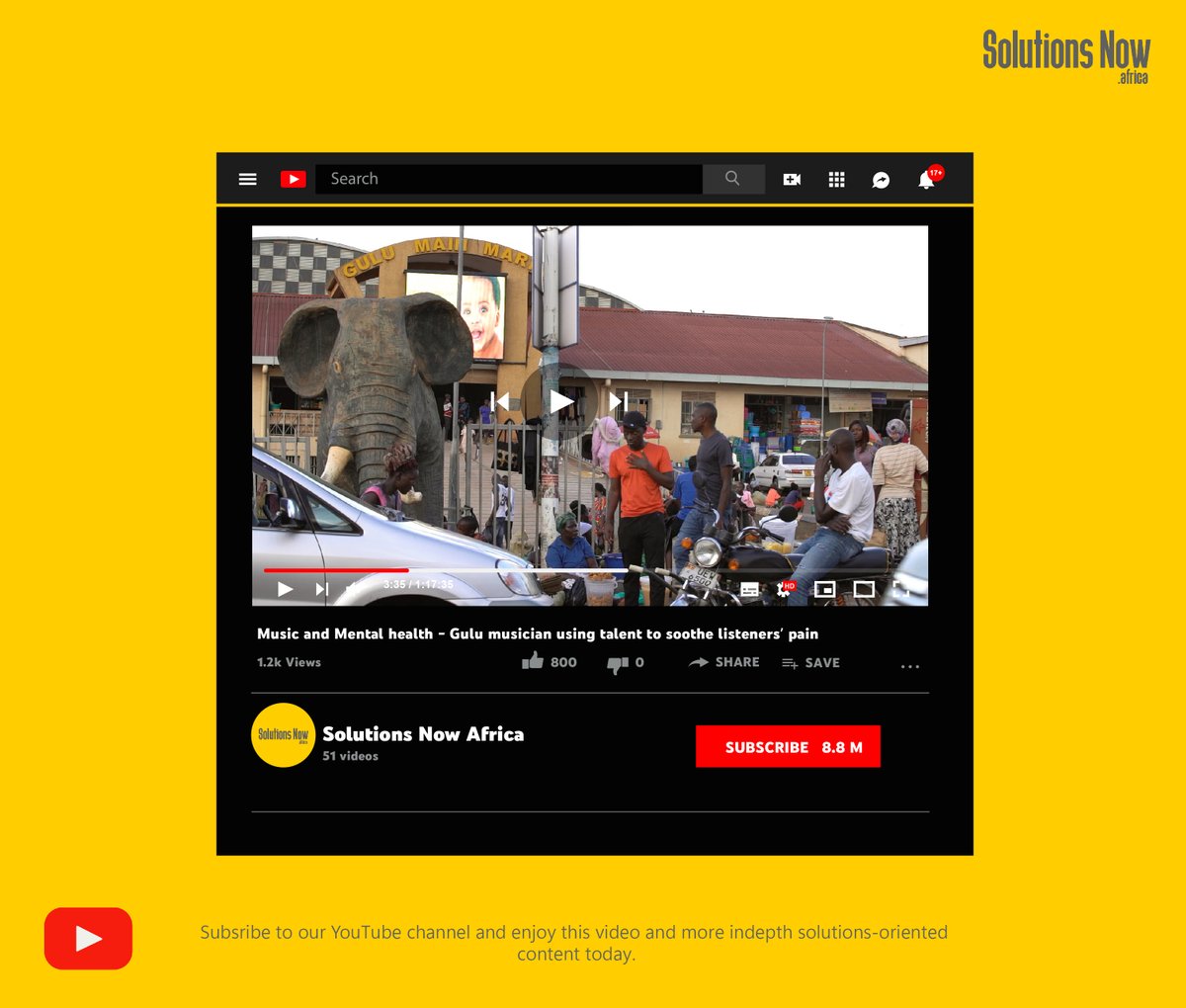Click the large YouTube logo at bottom left

(88, 939)
